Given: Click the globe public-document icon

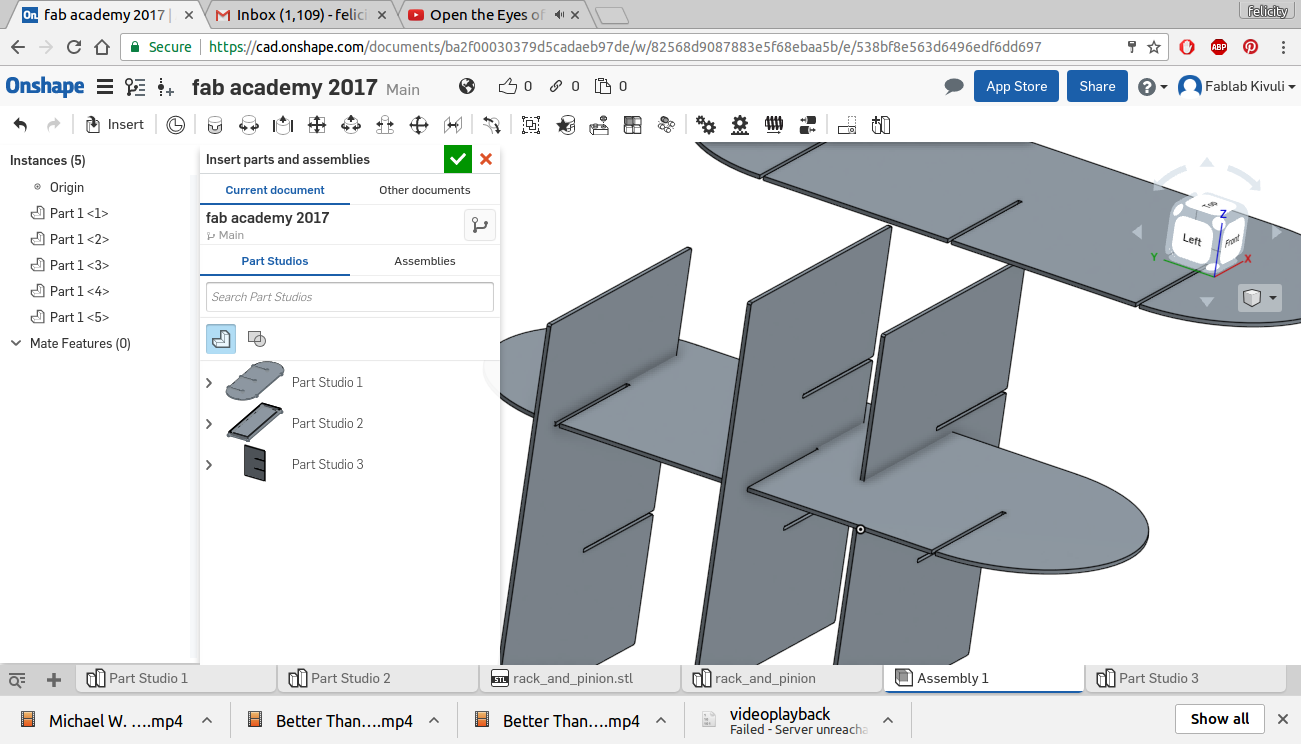Looking at the screenshot, I should click(x=467, y=86).
